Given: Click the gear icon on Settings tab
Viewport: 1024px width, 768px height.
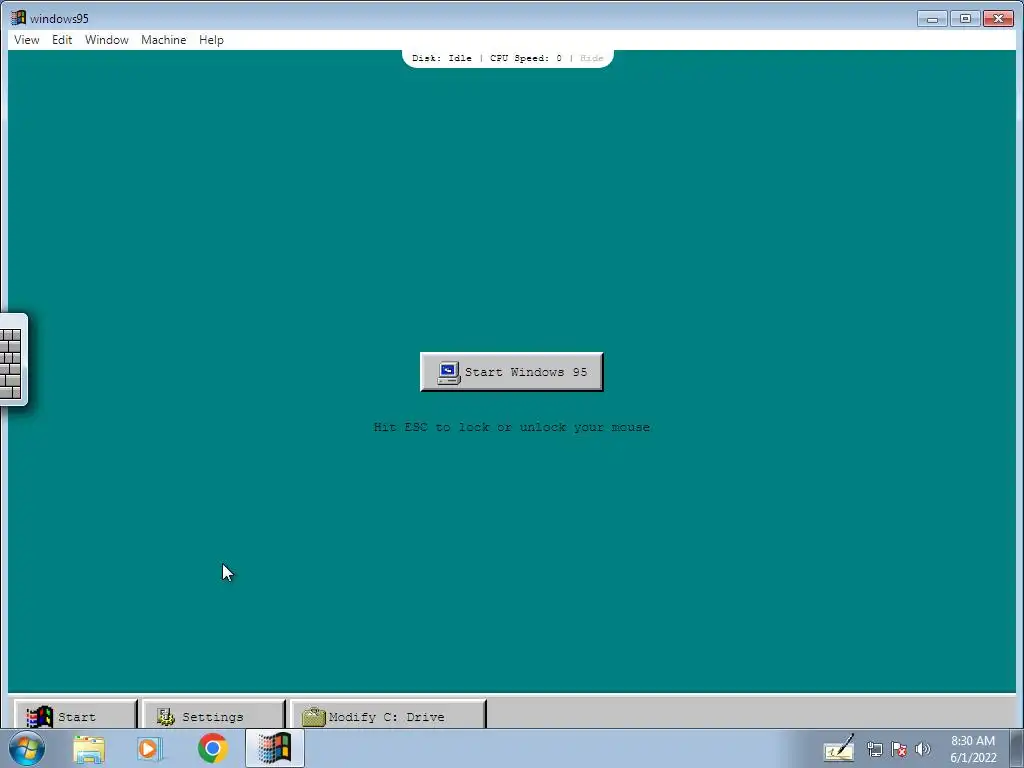Looking at the screenshot, I should 166,717.
